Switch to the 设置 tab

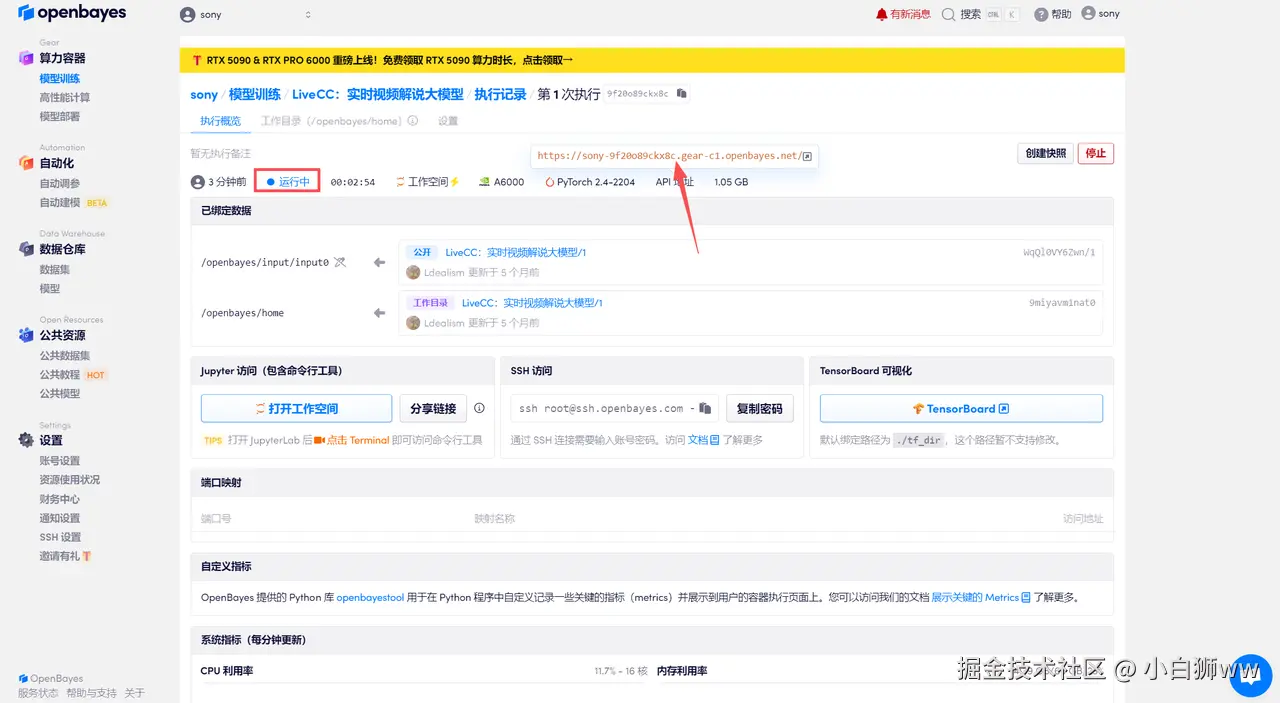pyautogui.click(x=448, y=120)
